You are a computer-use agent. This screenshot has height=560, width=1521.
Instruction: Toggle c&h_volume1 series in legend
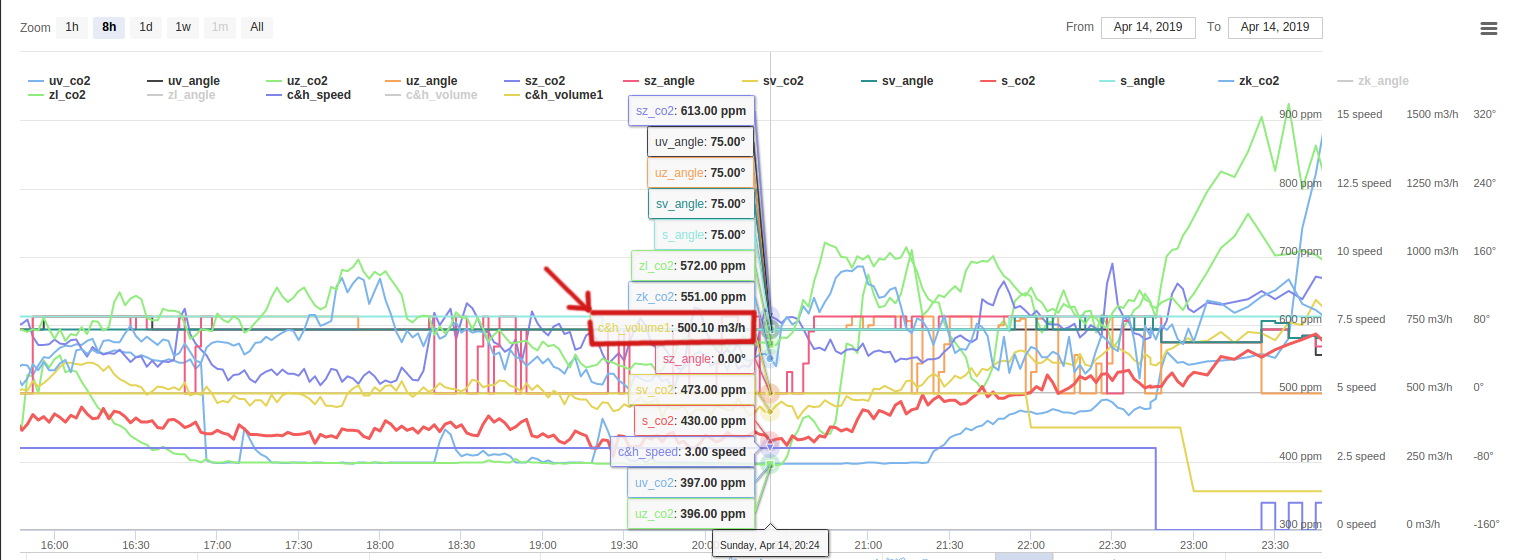554,95
